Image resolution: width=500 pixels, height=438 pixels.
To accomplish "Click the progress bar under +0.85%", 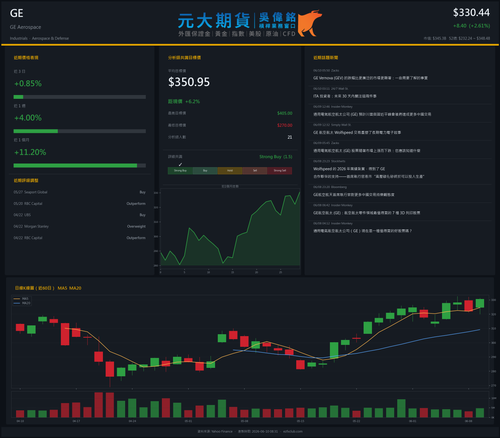I will tap(80, 97).
